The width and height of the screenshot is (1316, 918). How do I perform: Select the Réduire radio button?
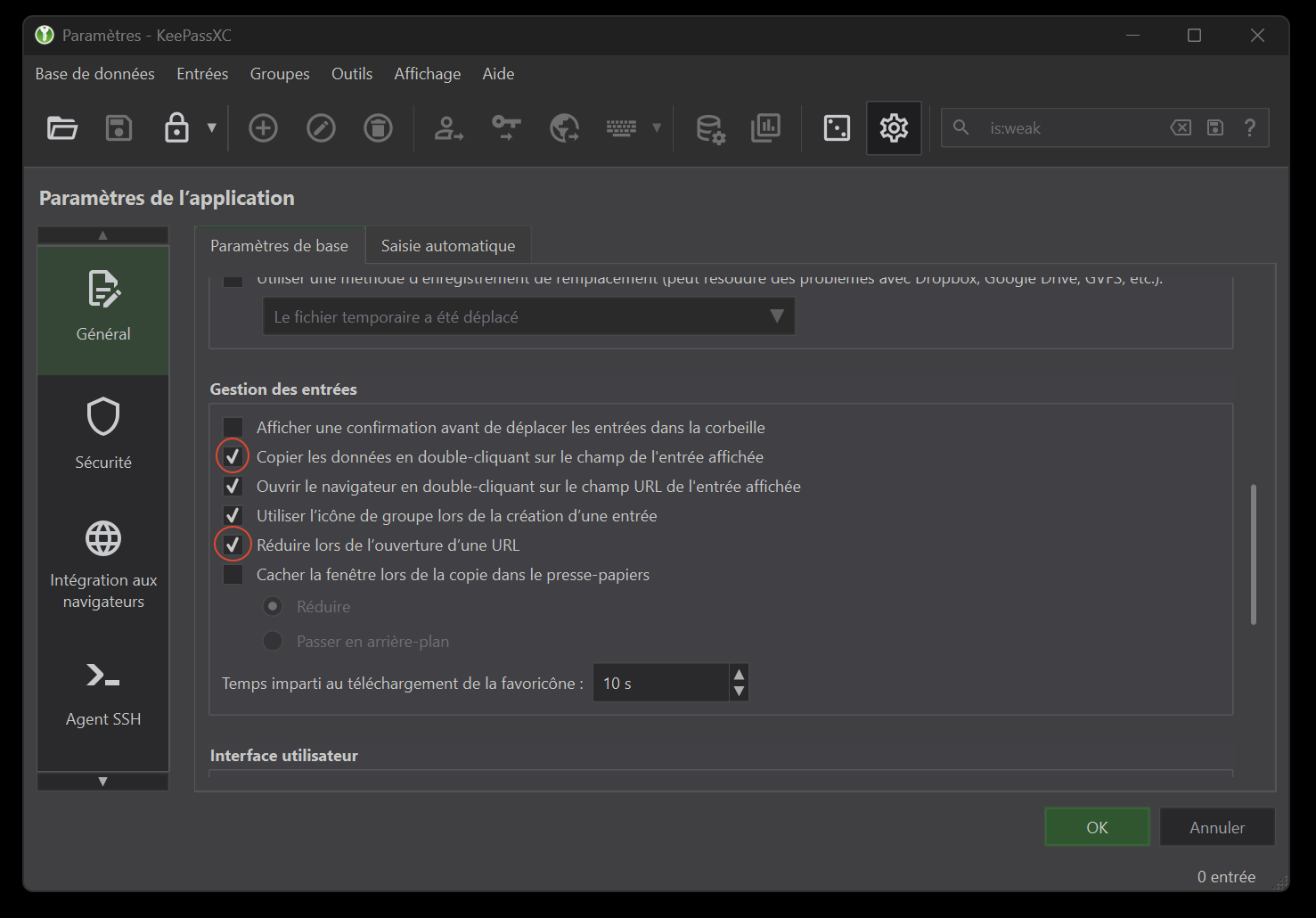coord(273,606)
